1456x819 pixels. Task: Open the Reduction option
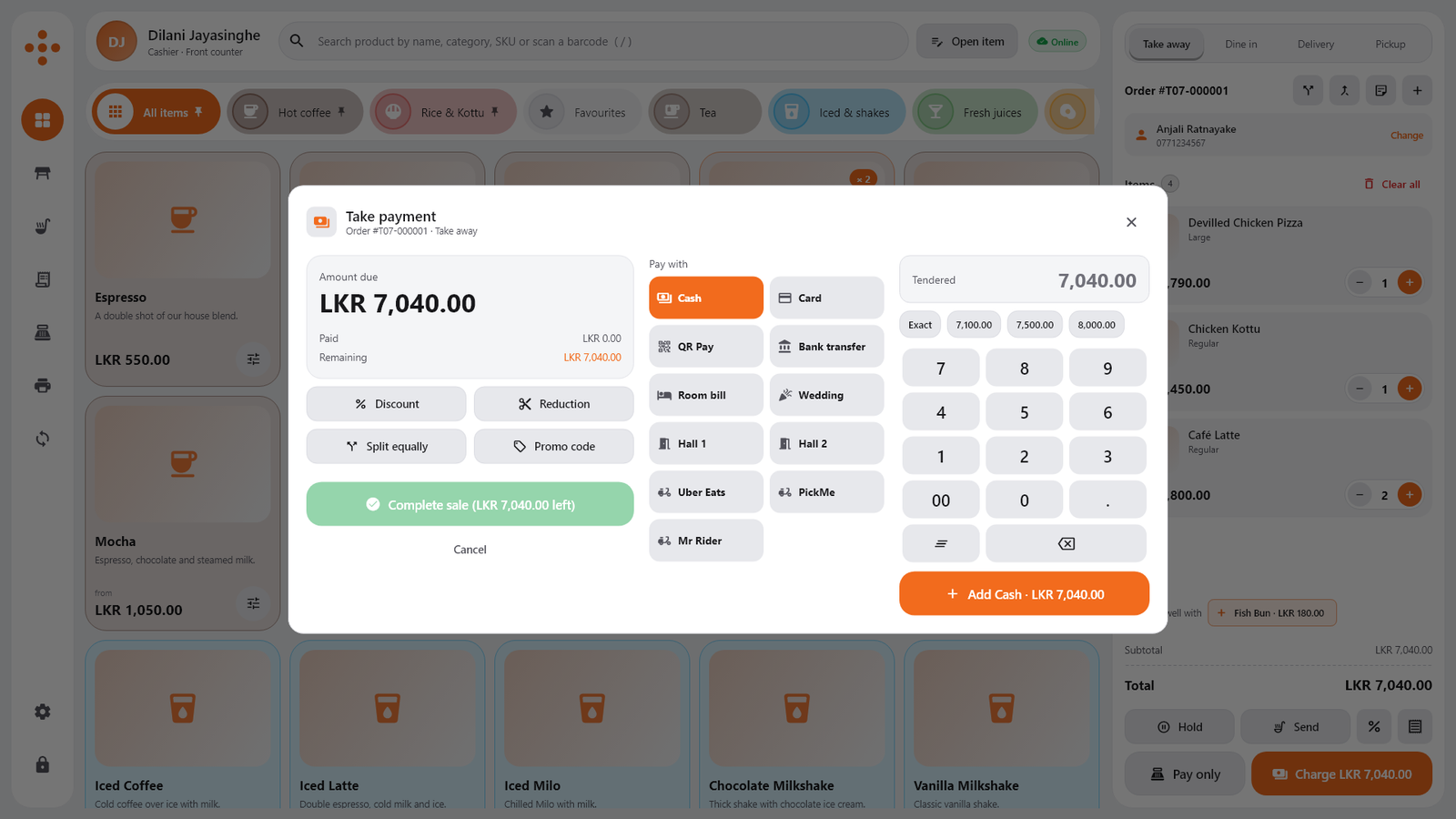[x=553, y=404]
